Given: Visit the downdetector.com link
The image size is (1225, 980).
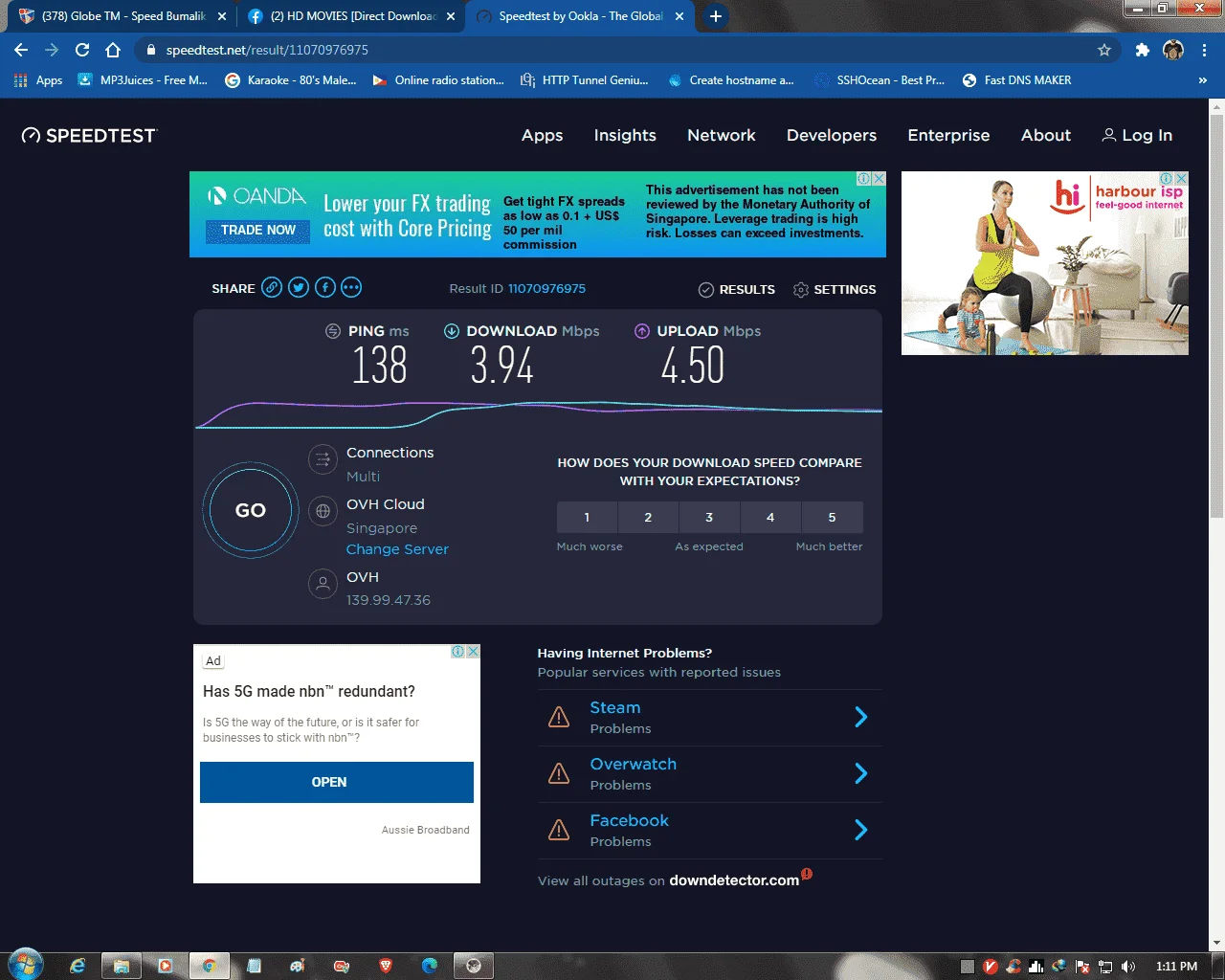Looking at the screenshot, I should point(734,880).
